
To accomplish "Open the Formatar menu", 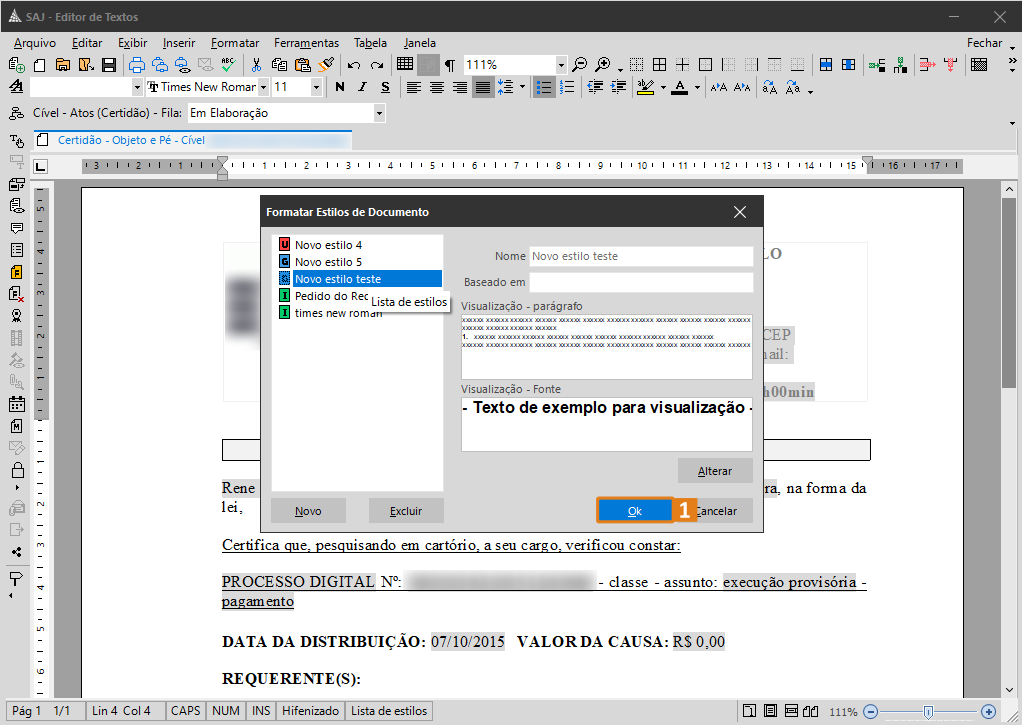I will tap(235, 43).
